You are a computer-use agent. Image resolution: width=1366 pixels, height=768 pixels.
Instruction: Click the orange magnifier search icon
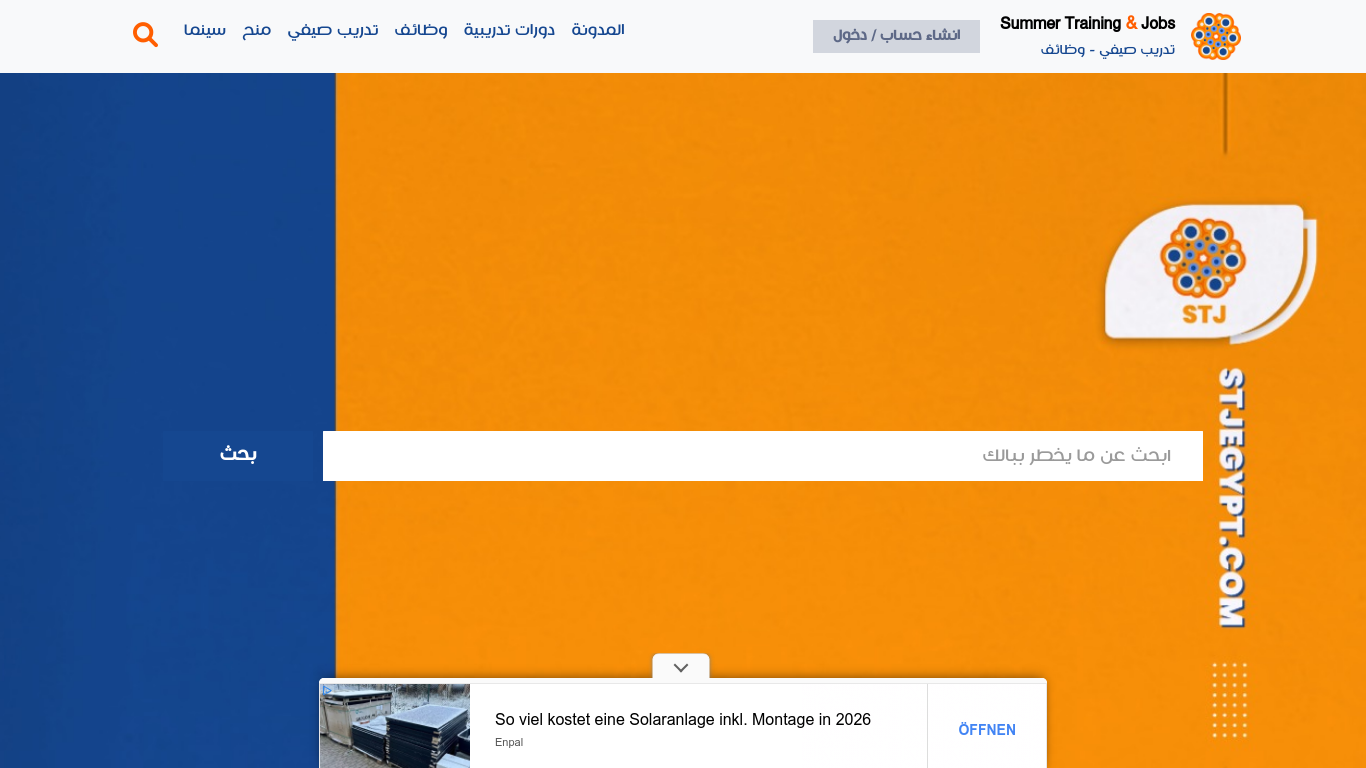[146, 35]
